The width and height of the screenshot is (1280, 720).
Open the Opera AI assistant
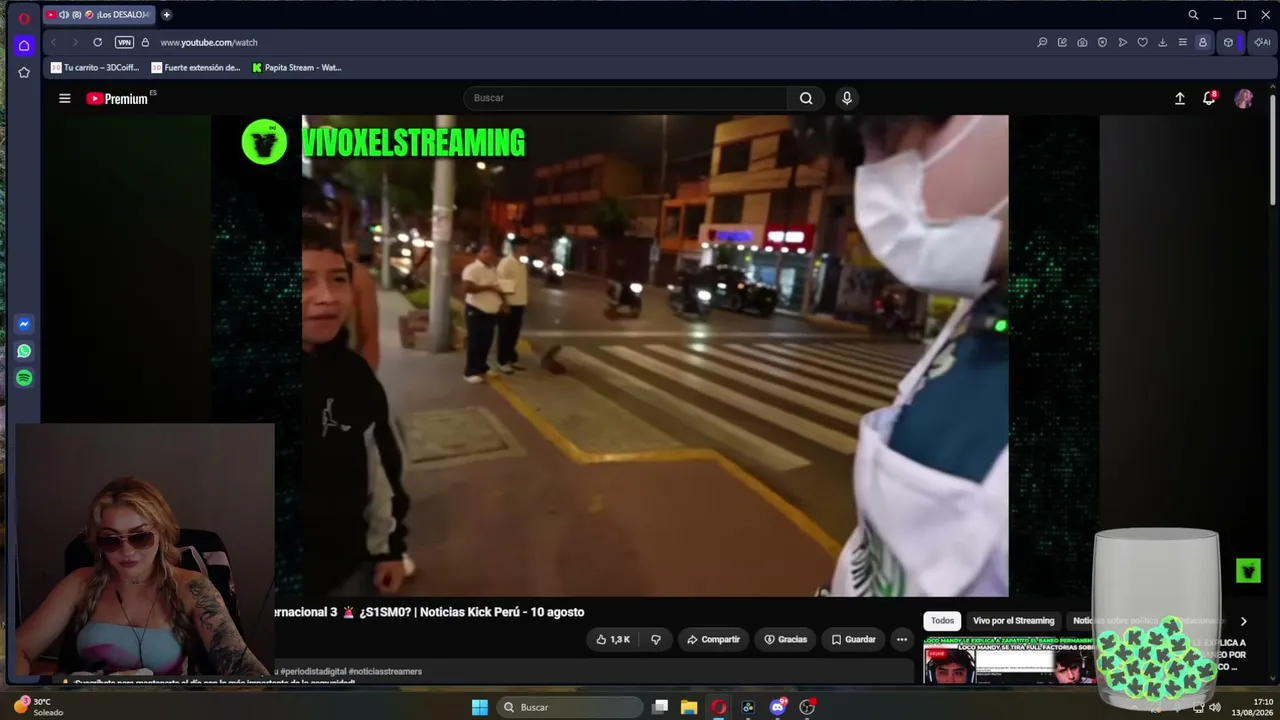pos(1262,42)
